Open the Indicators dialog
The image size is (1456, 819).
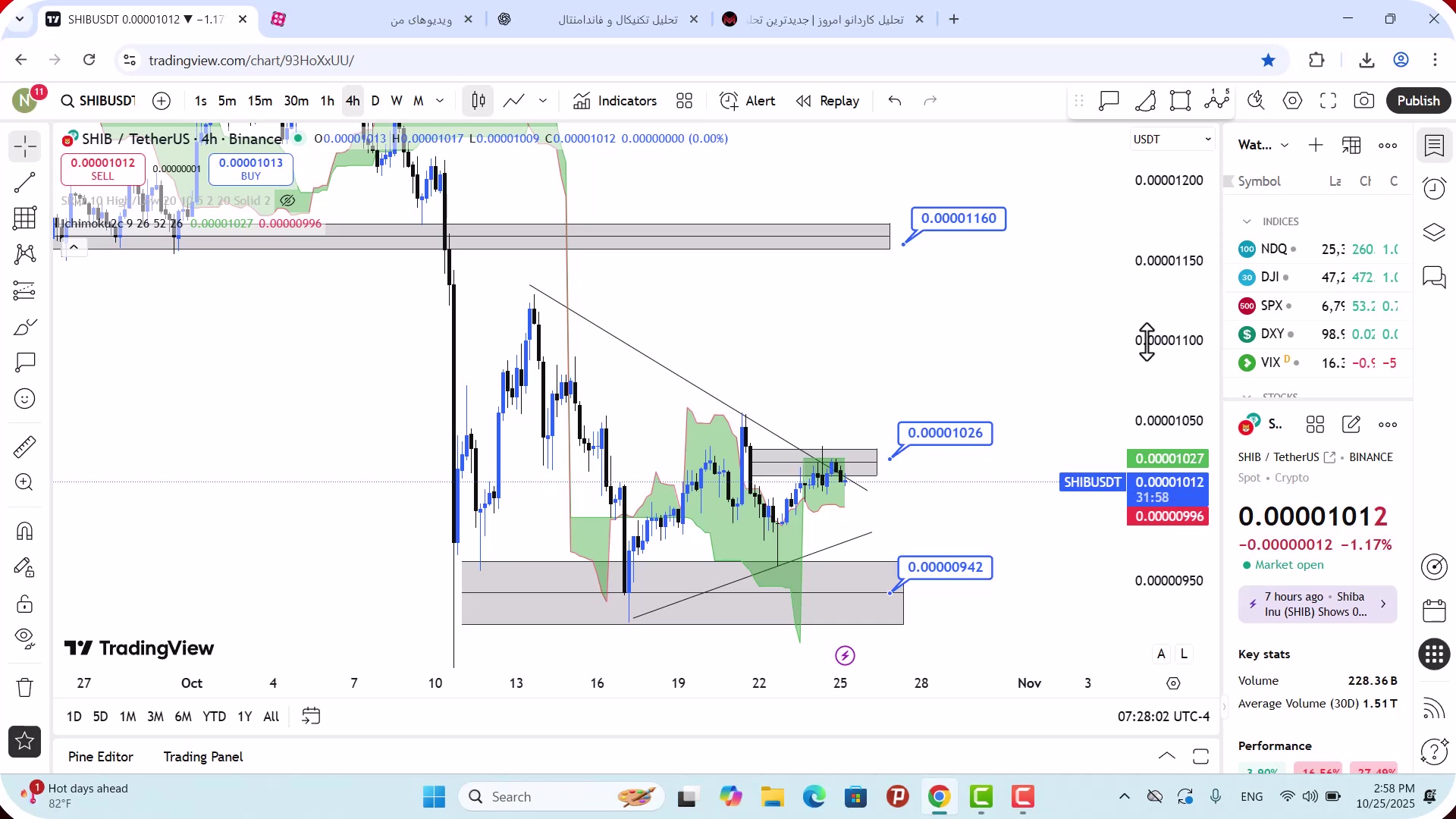click(615, 101)
